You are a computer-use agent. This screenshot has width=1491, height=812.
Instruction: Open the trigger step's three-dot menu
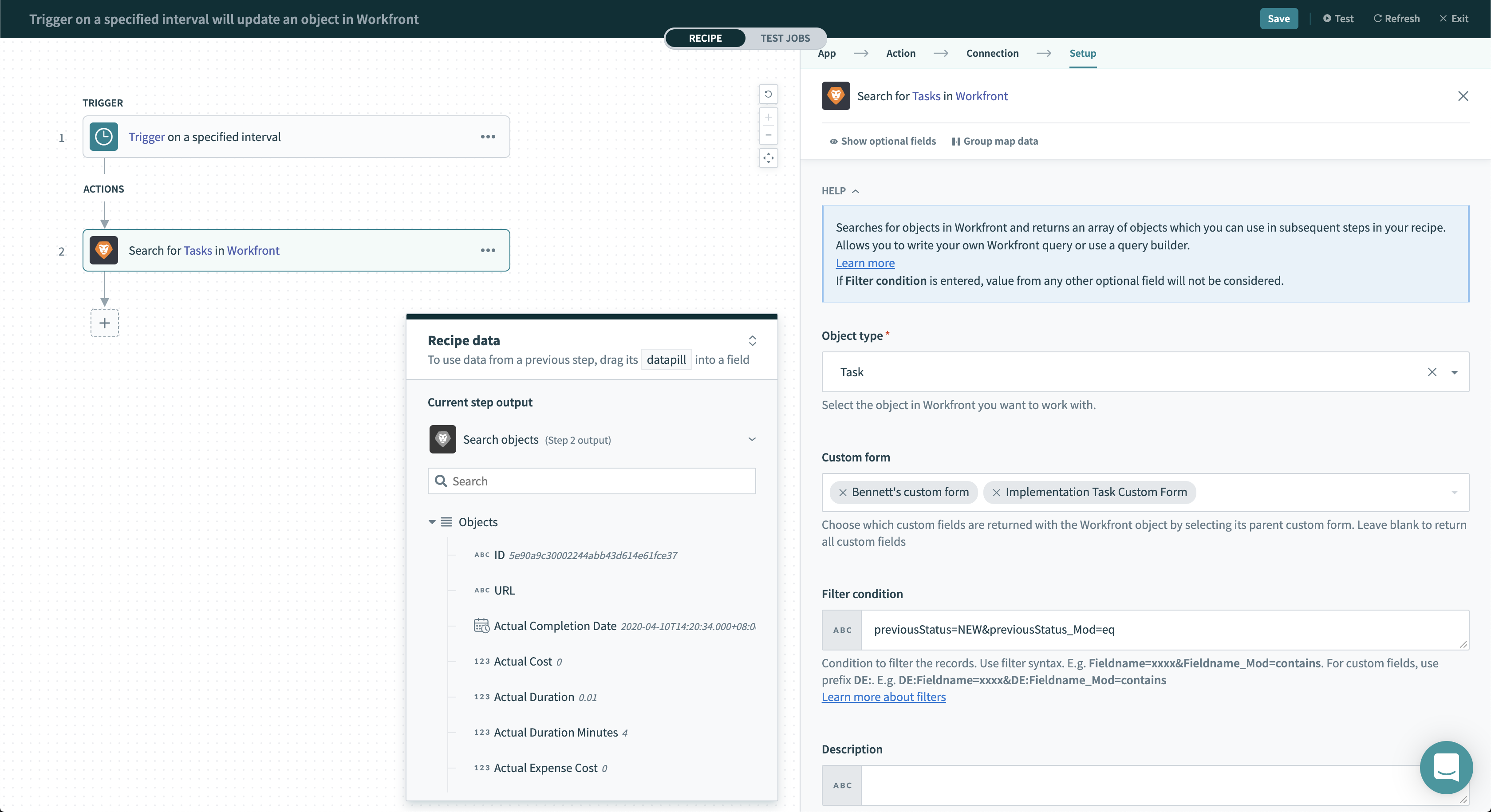click(x=488, y=137)
